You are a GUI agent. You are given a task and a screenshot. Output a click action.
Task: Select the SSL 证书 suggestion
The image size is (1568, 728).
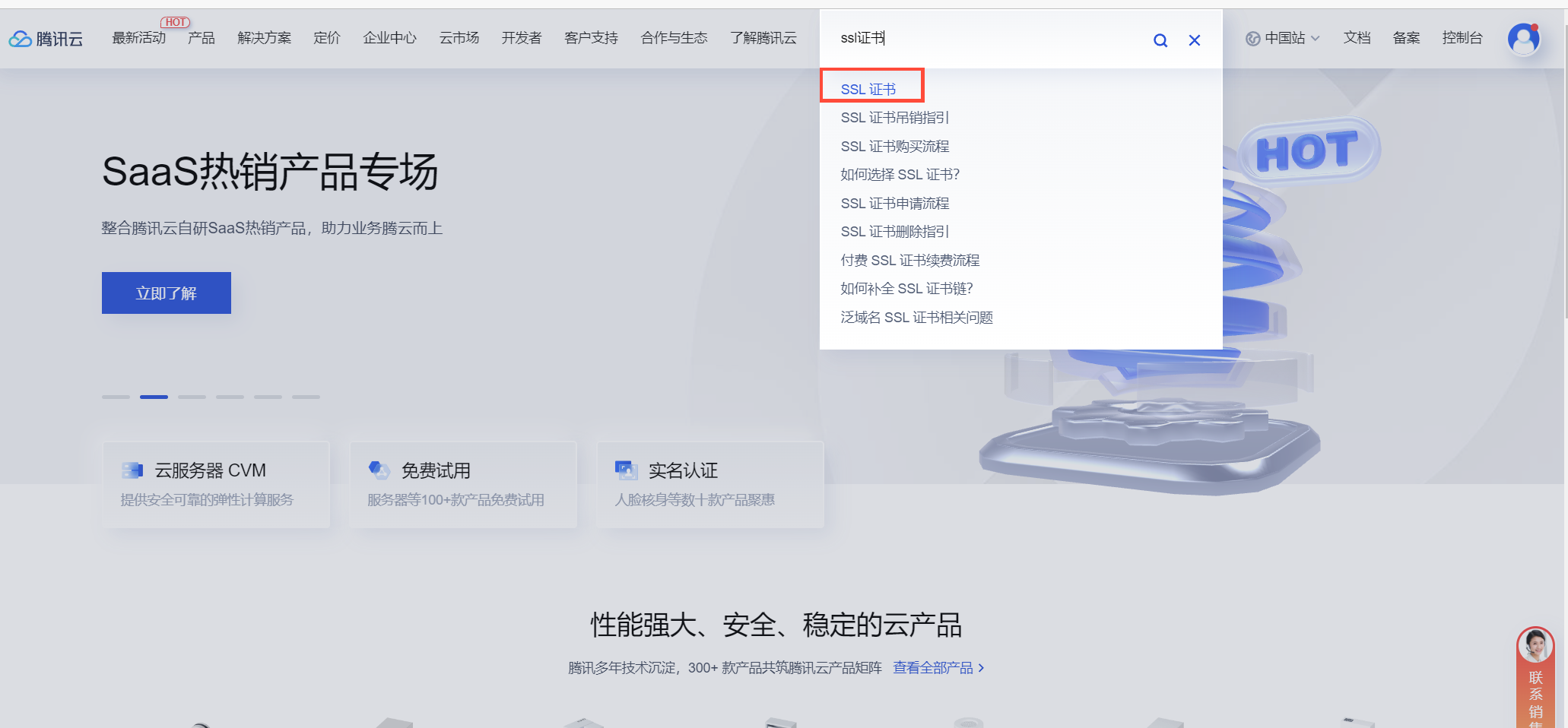coord(868,90)
